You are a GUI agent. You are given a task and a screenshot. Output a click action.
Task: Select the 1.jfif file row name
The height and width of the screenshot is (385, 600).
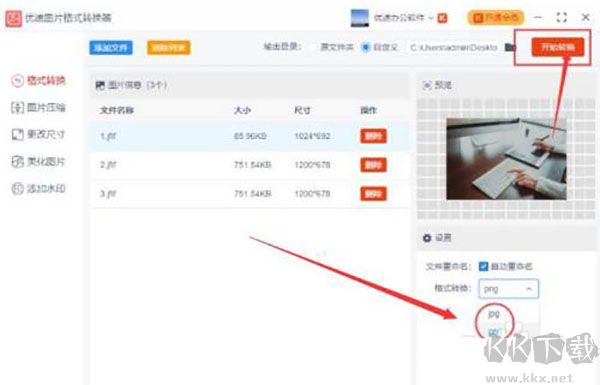[108, 136]
